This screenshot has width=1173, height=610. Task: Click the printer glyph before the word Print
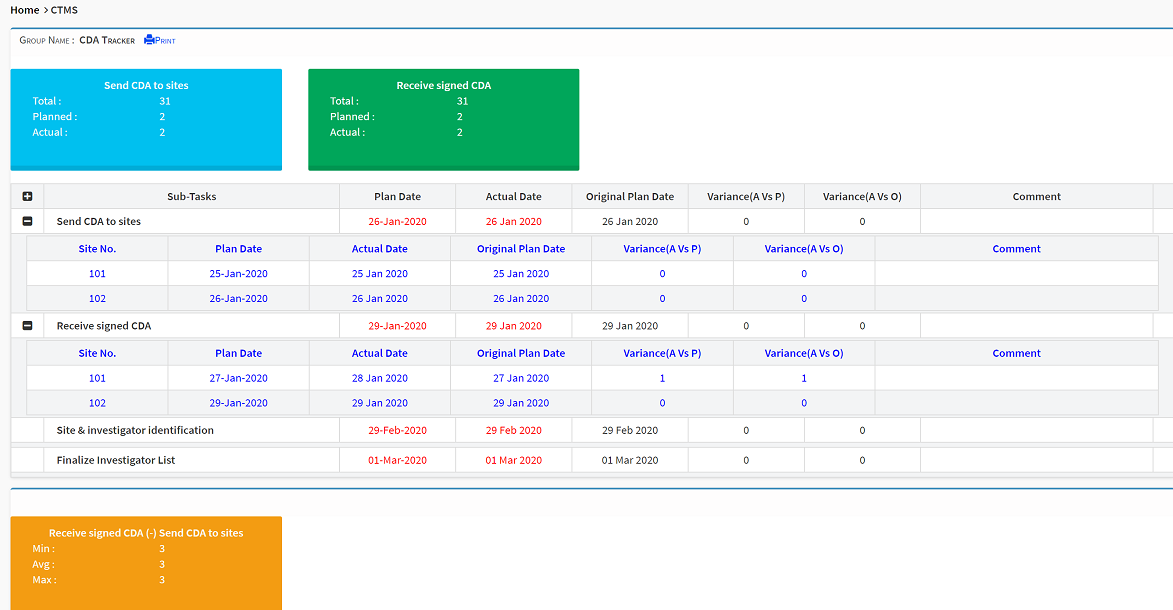148,39
